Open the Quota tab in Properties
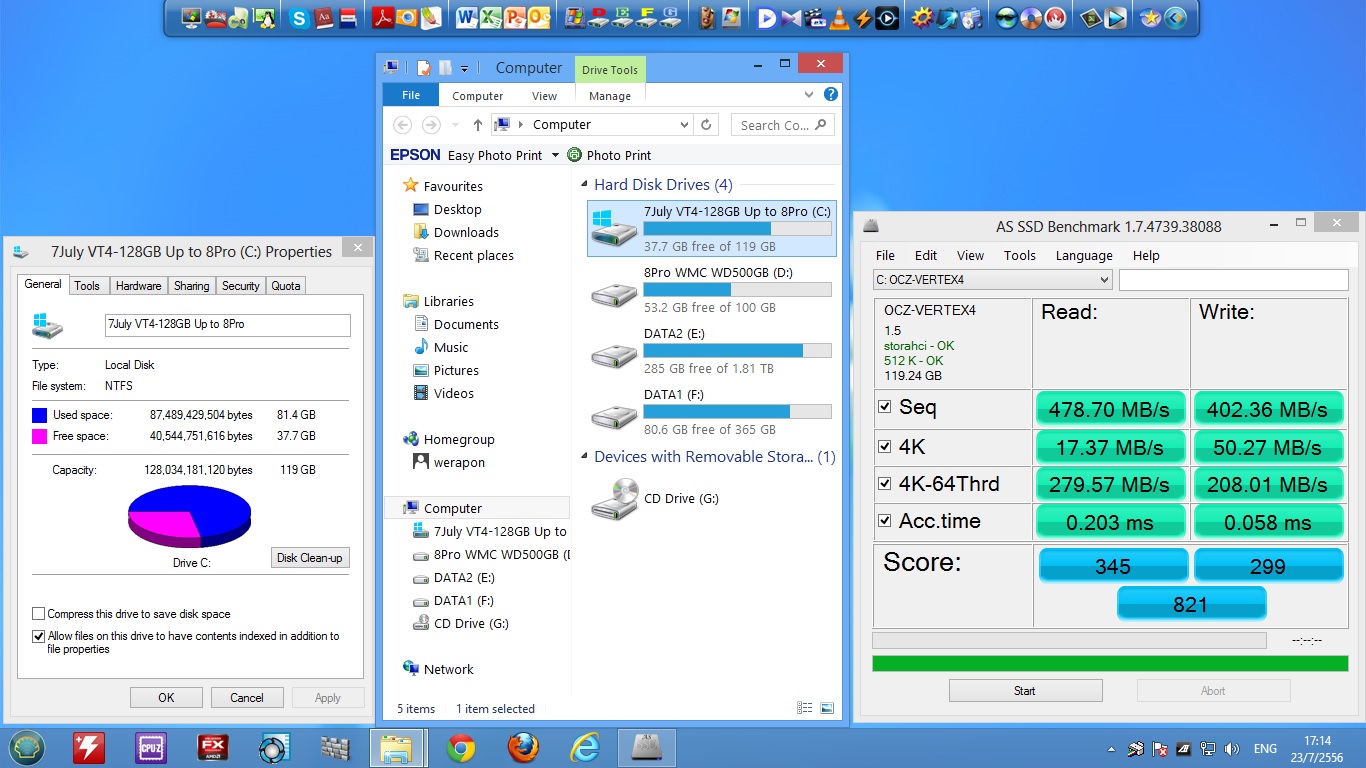 tap(286, 286)
